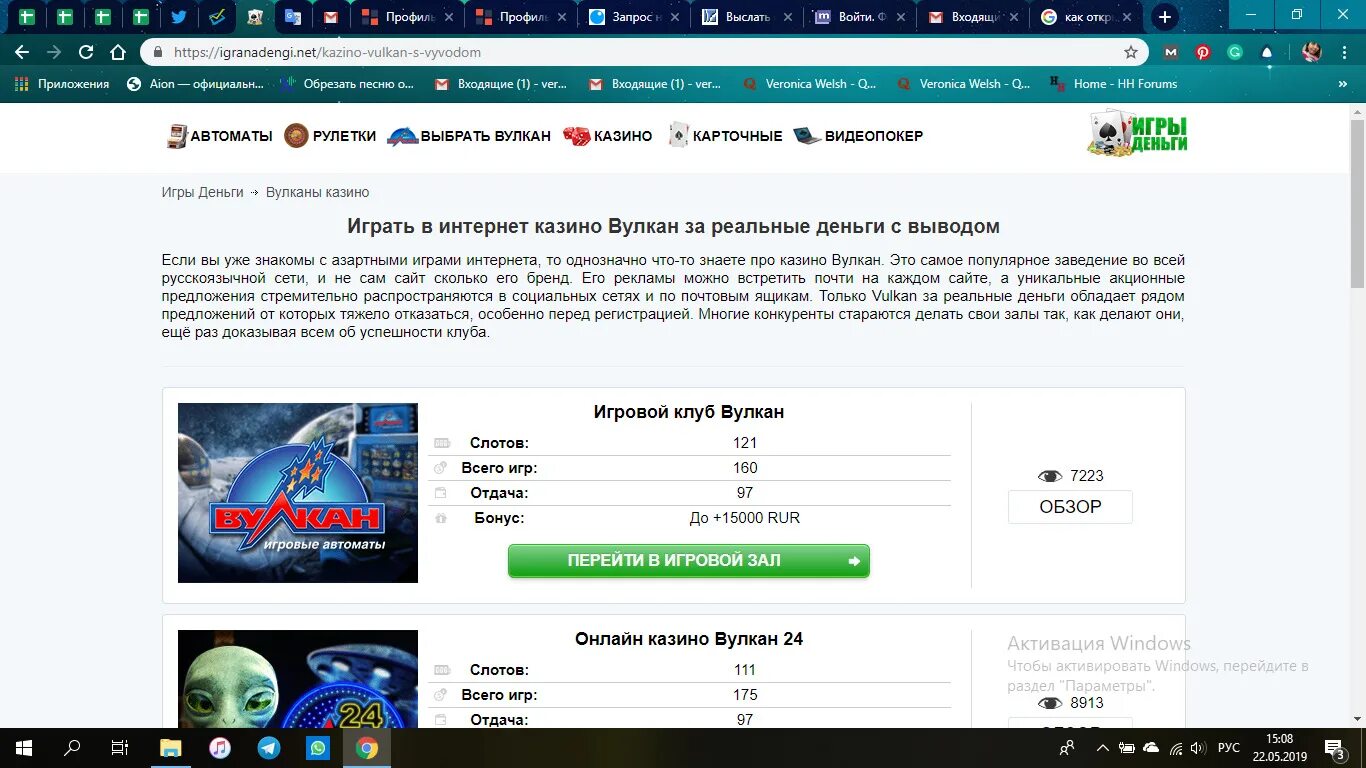Switch to the Gmail tab next to translate tab

click(331, 17)
